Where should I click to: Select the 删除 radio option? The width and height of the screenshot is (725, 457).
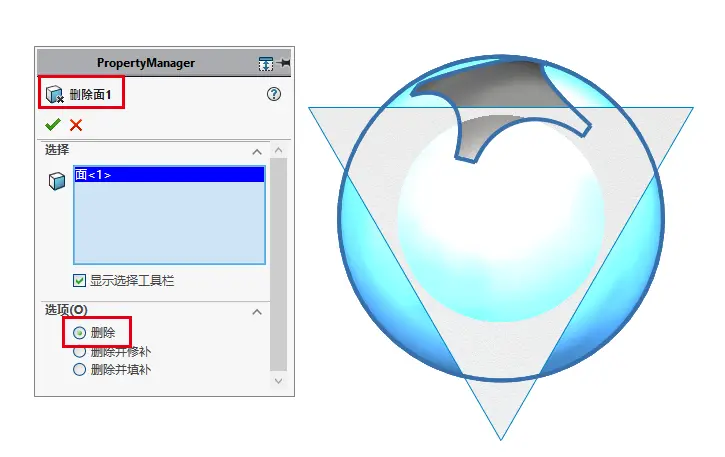pos(80,333)
